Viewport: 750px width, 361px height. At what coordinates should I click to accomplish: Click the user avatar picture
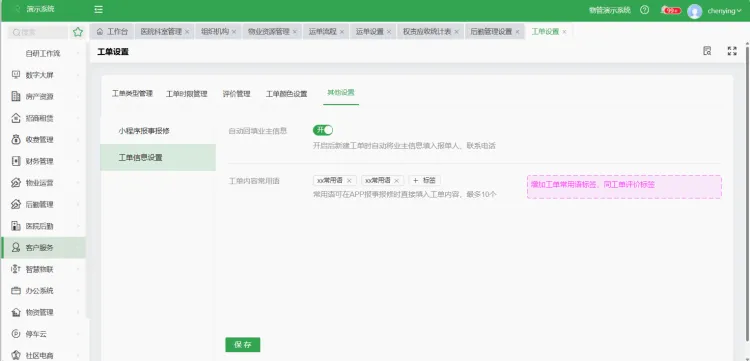pyautogui.click(x=695, y=11)
